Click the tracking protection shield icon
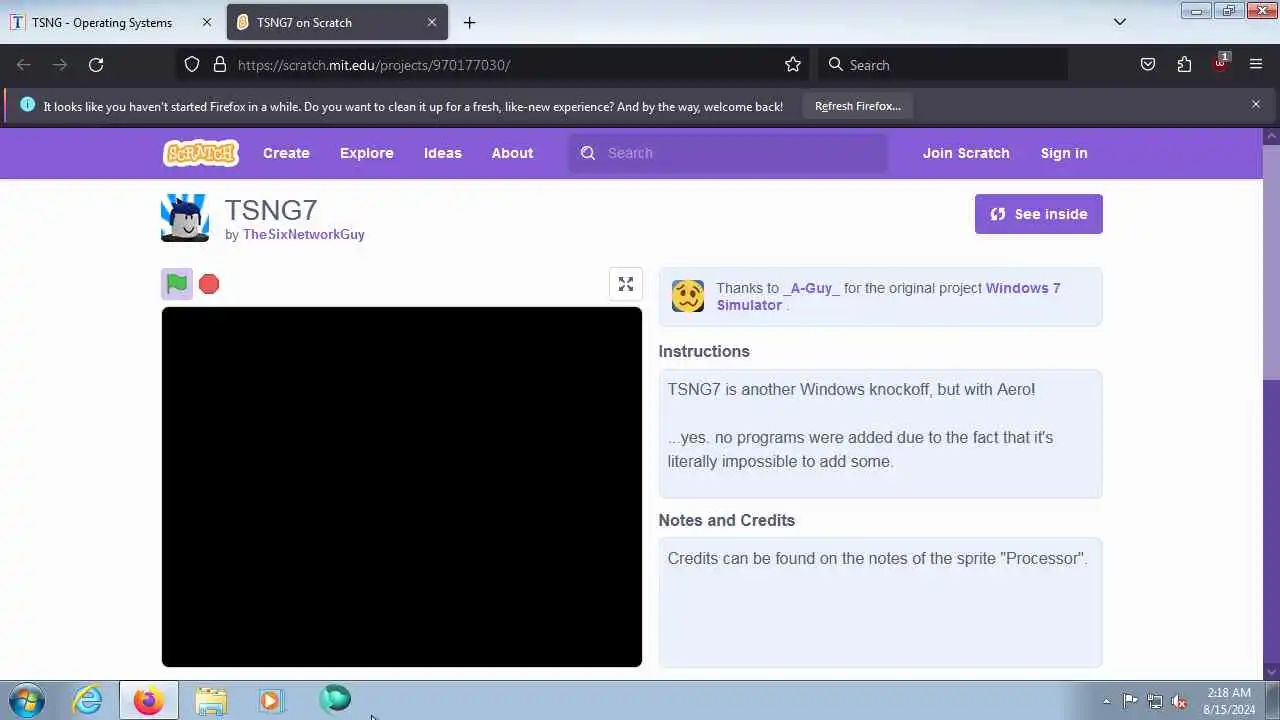 (192, 65)
